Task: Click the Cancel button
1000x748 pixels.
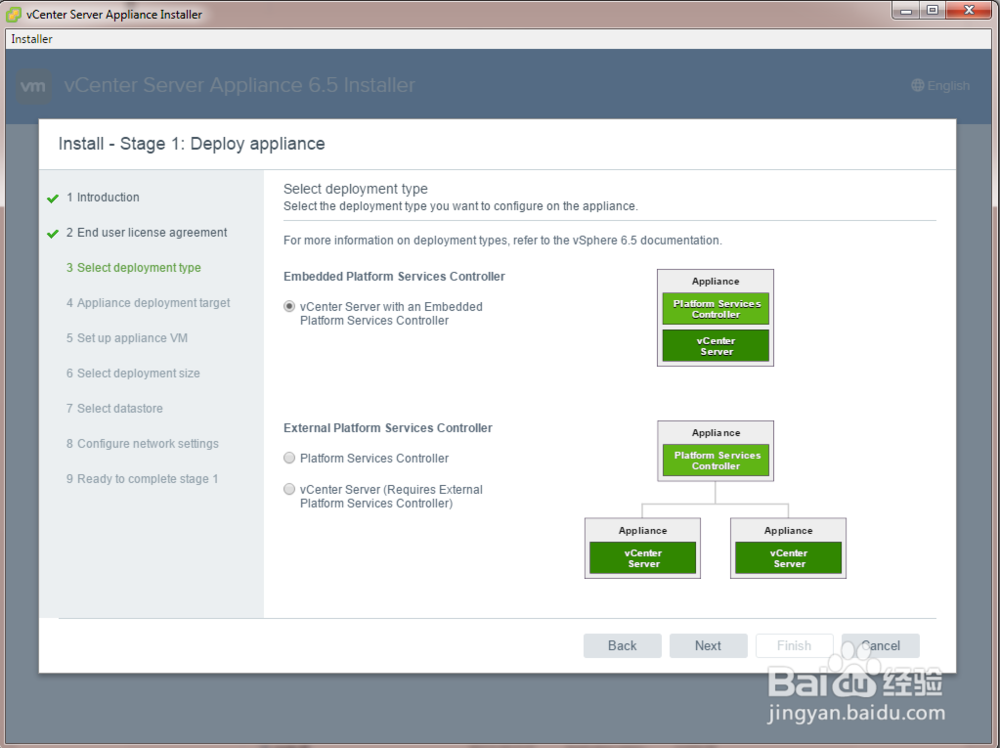Action: pos(881,645)
